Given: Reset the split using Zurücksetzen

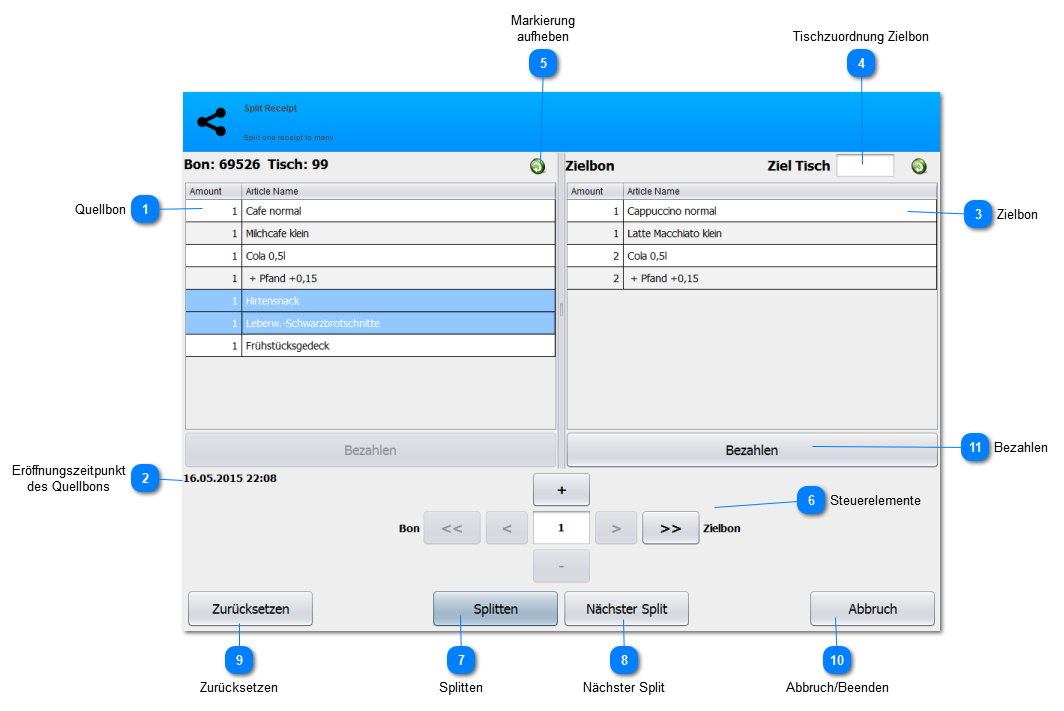Looking at the screenshot, I should pos(250,609).
